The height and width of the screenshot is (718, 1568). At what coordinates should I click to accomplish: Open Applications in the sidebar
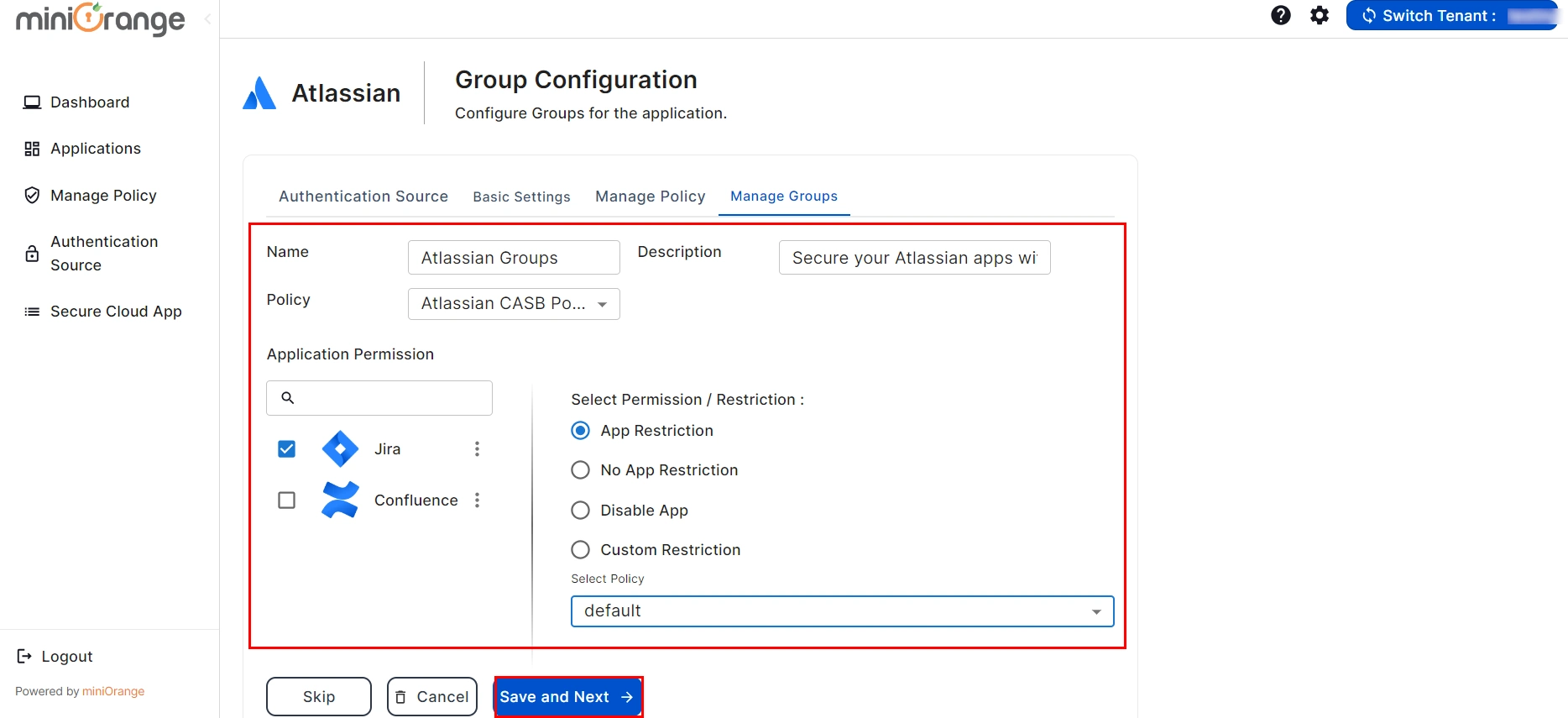(96, 149)
